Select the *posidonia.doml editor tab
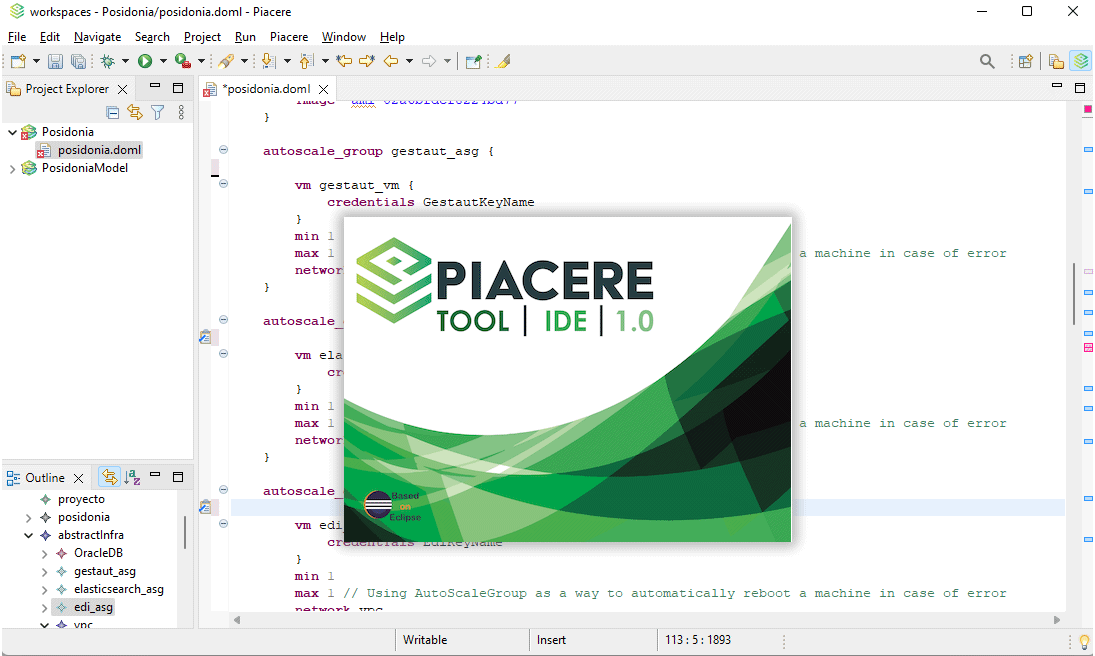The height and width of the screenshot is (656, 1095). pos(266,89)
